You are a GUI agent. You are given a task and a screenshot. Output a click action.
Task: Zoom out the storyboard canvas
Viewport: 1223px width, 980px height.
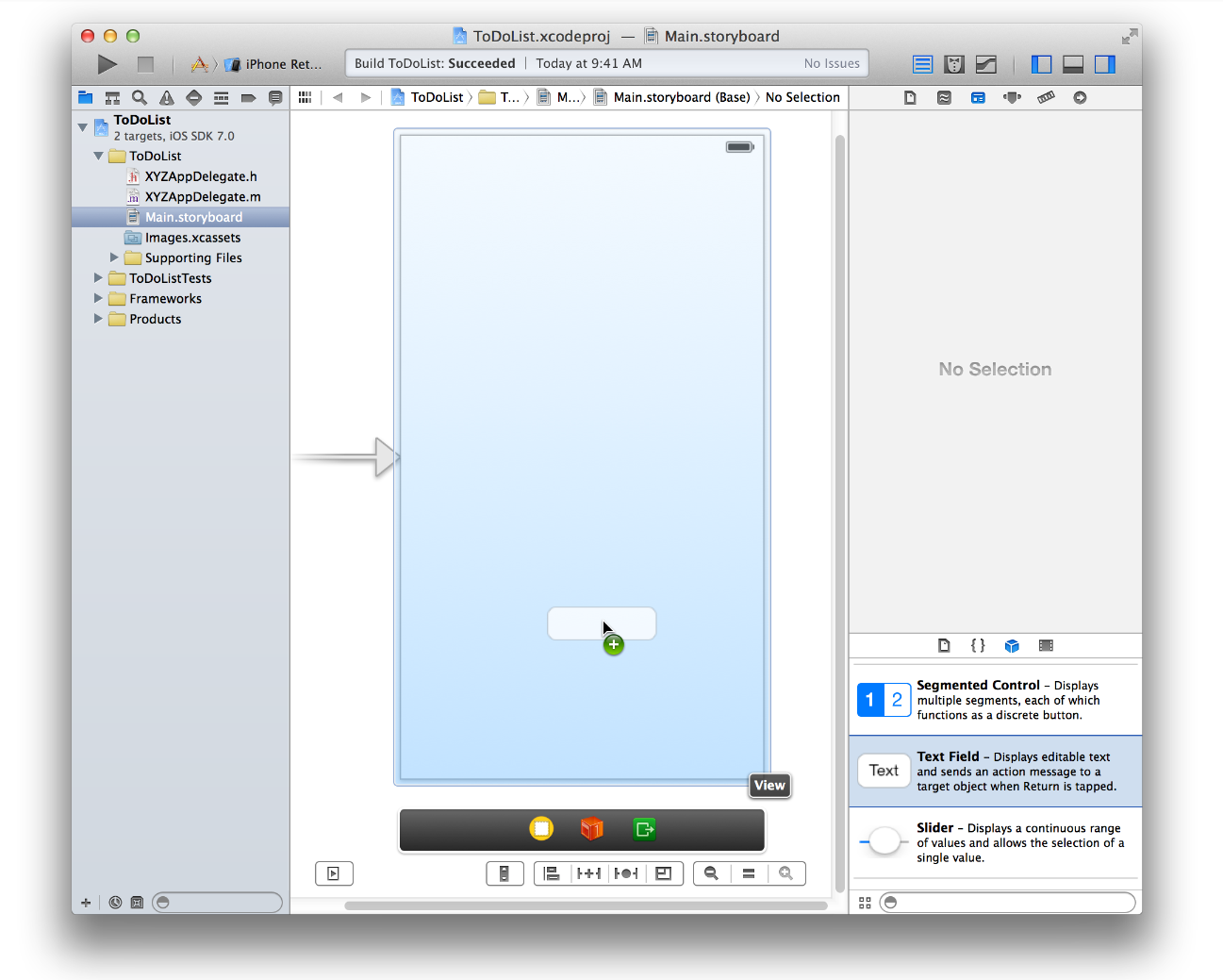(x=712, y=873)
